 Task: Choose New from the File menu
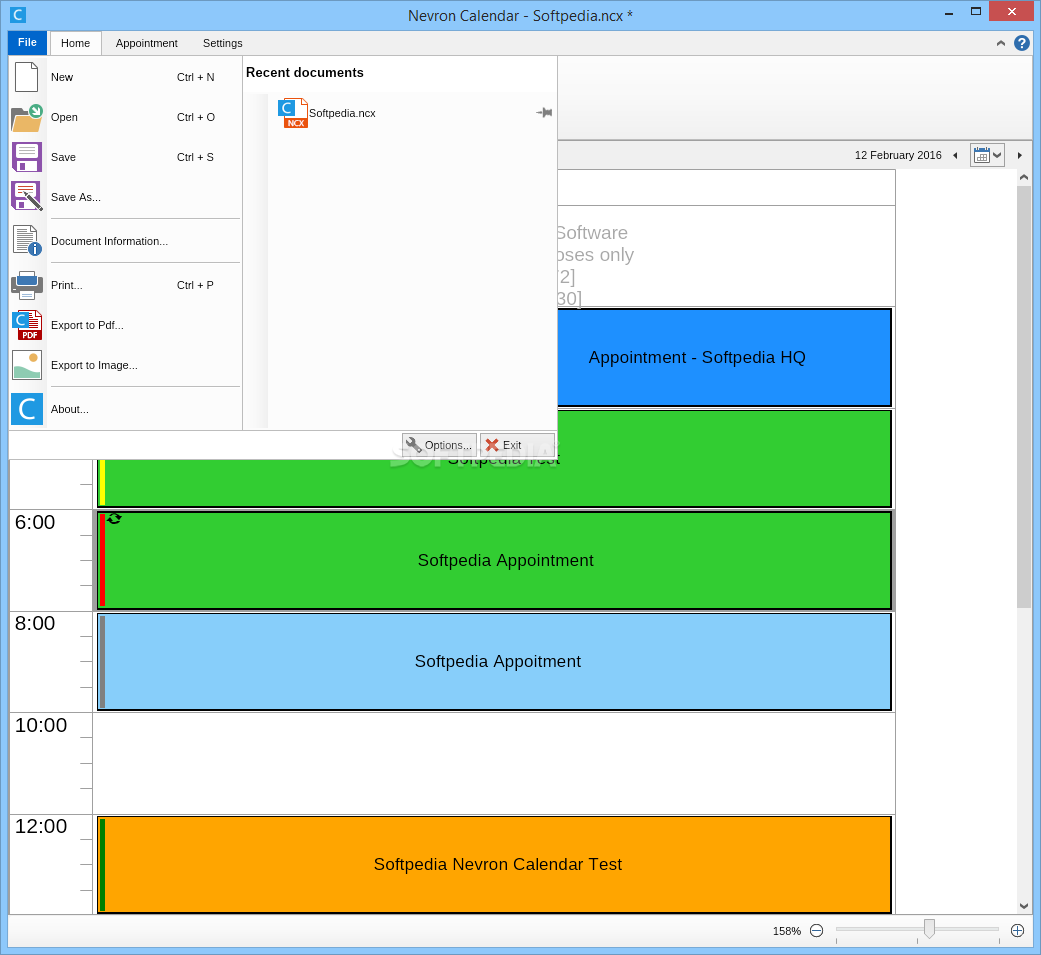125,77
